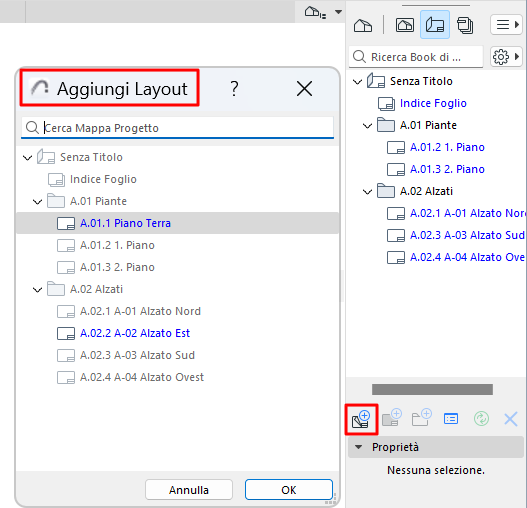527x508 pixels.
Task: Click Ricerca Book di search field
Action: [416, 57]
